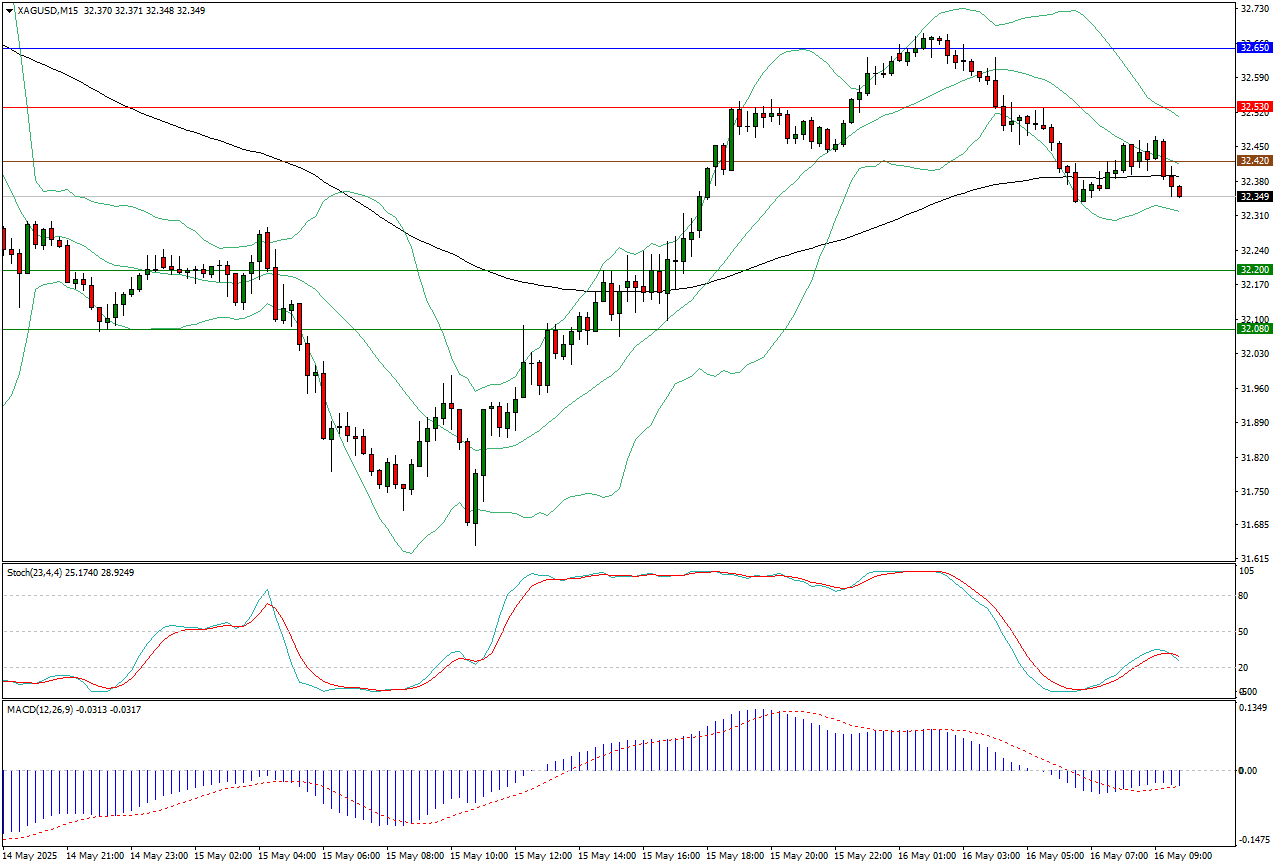Click the MACD 0.1349 scale label
The width and height of the screenshot is (1276, 867).
(1253, 709)
